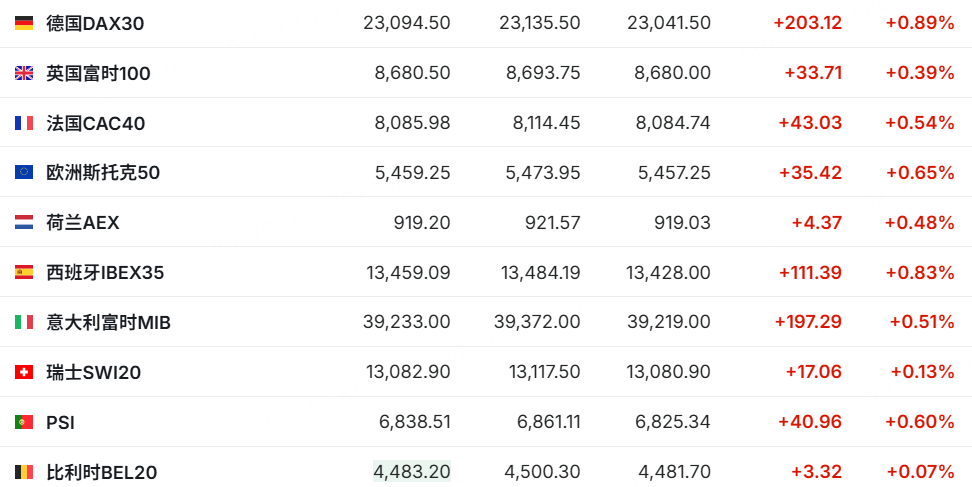
Task: Click the Swiss flag icon
Action: tap(24, 372)
